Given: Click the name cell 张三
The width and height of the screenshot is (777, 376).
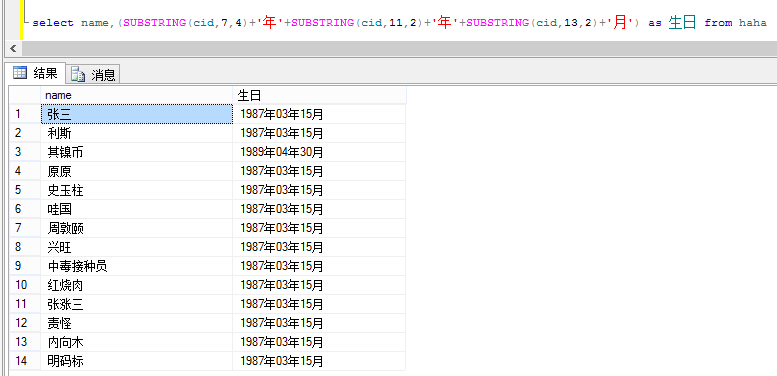Looking at the screenshot, I should tap(136, 114).
